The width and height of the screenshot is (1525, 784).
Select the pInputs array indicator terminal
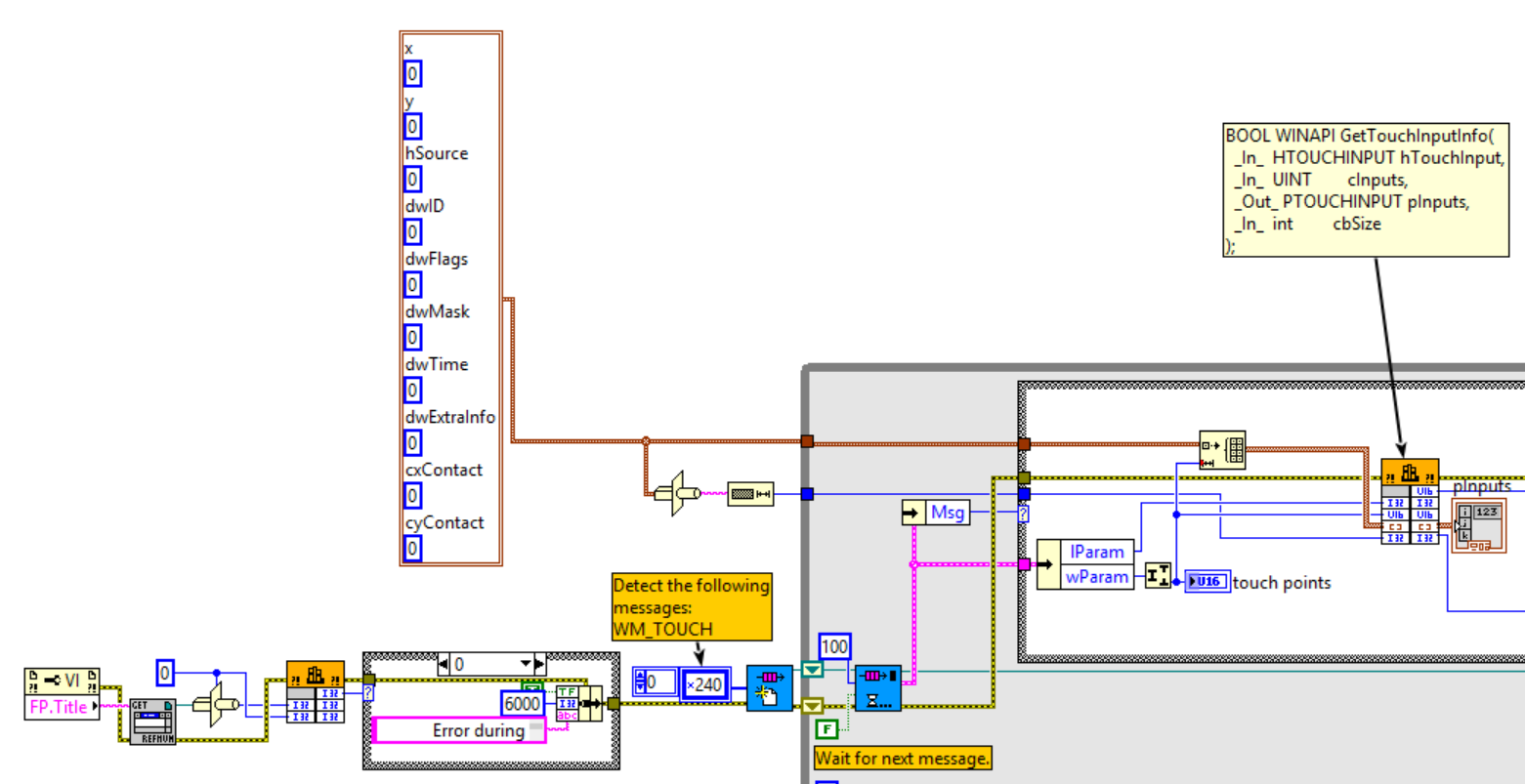1479,524
